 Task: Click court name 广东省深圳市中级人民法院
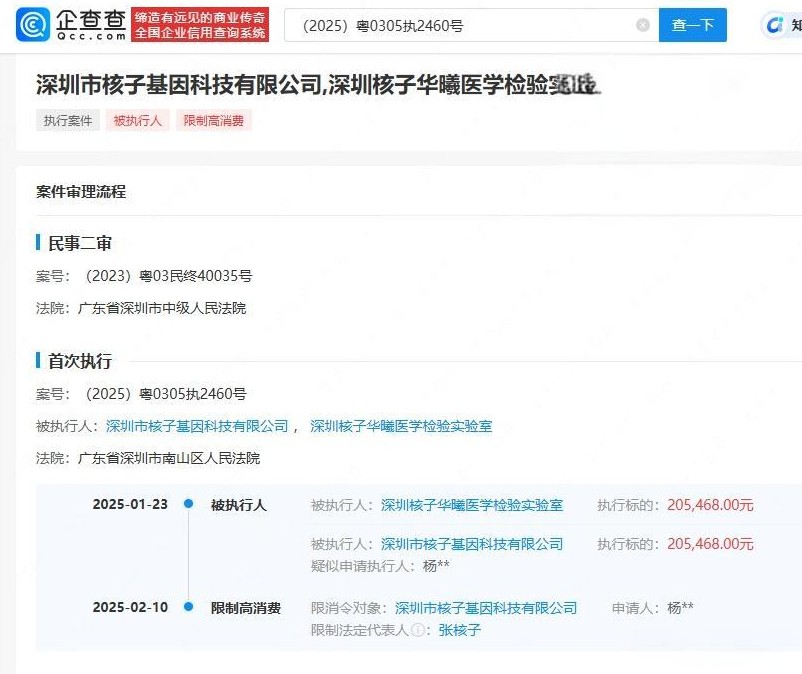point(162,308)
